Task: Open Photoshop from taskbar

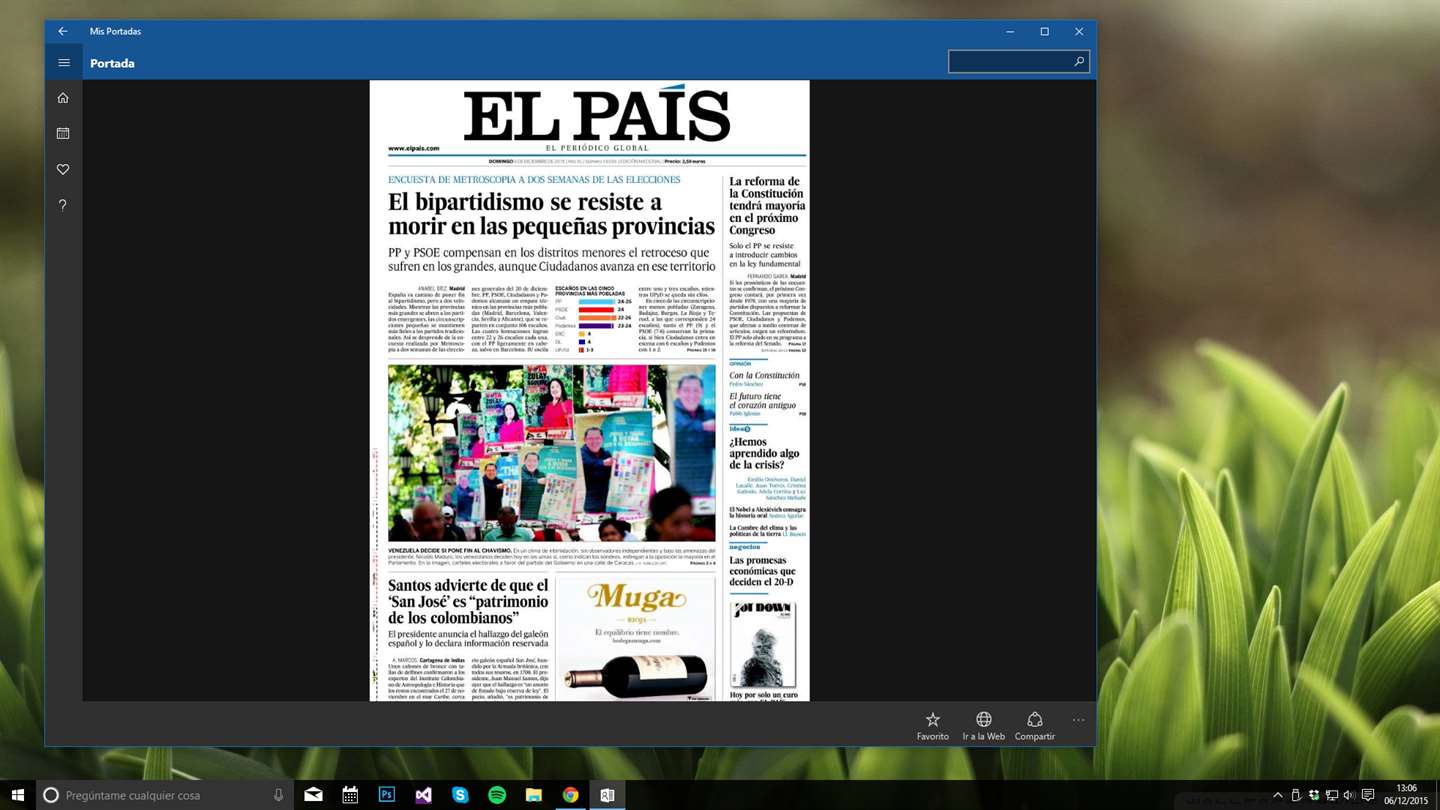Action: click(387, 795)
